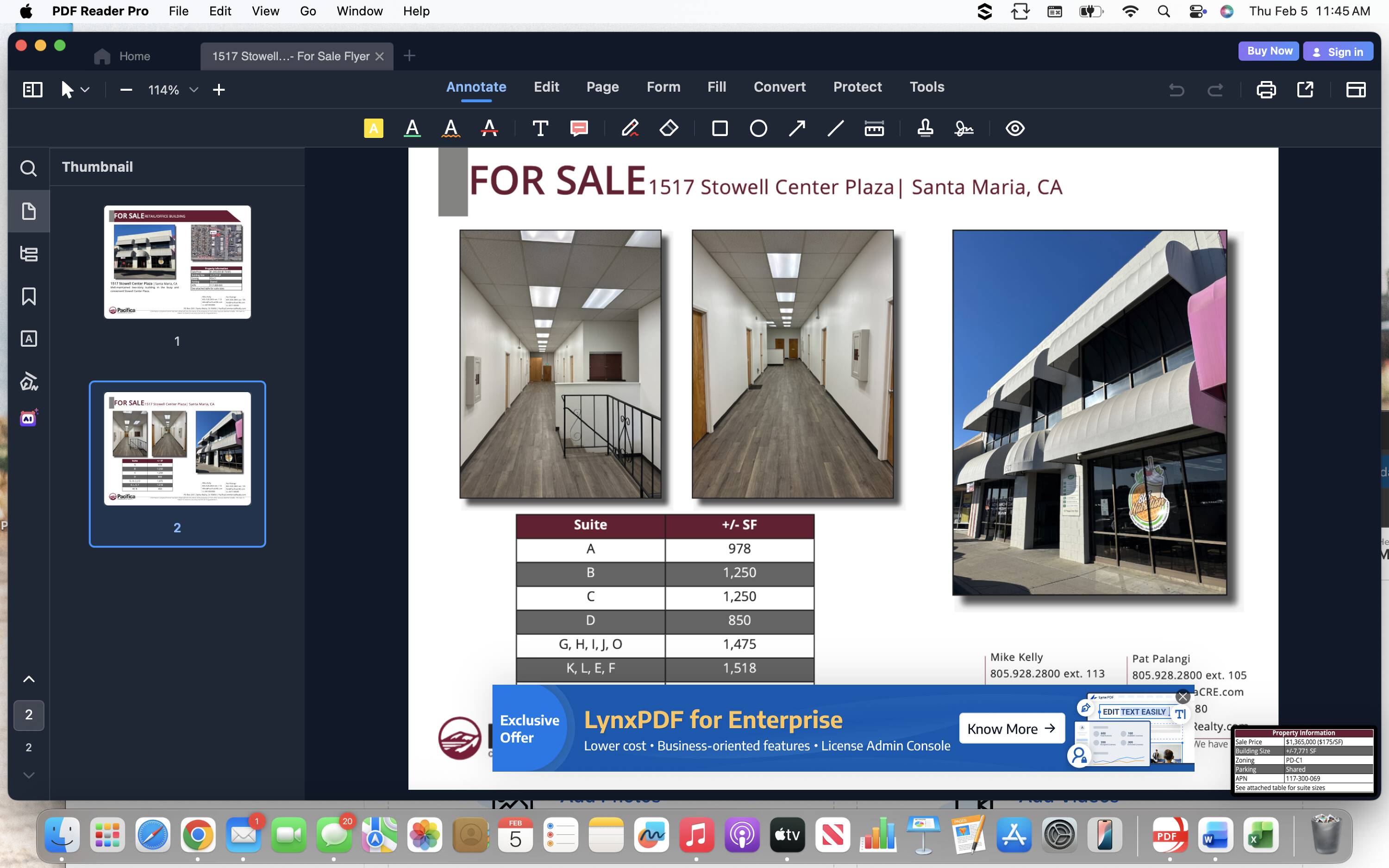Viewport: 1389px width, 868px height.
Task: Open the zoom level dropdown
Action: pyautogui.click(x=194, y=89)
